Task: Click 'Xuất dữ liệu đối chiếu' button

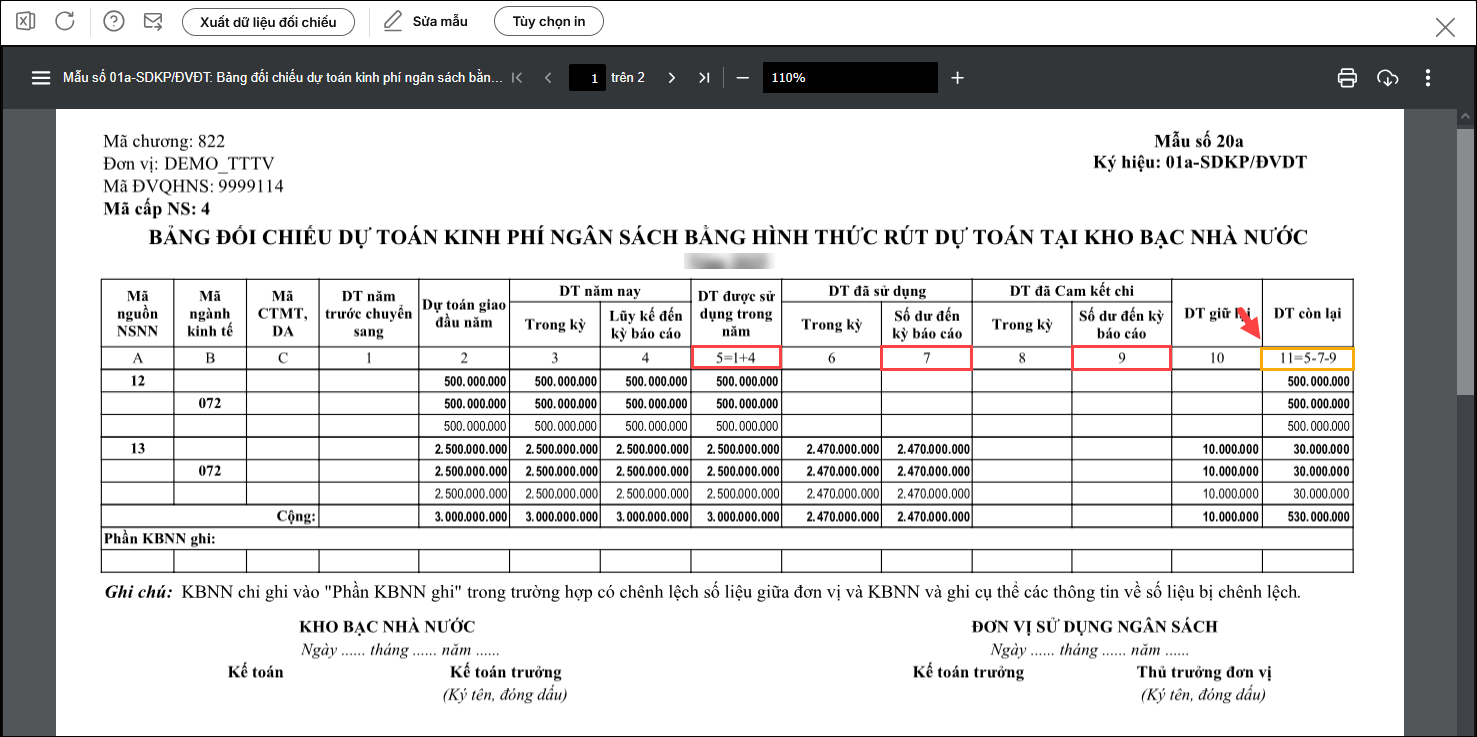Action: point(268,21)
